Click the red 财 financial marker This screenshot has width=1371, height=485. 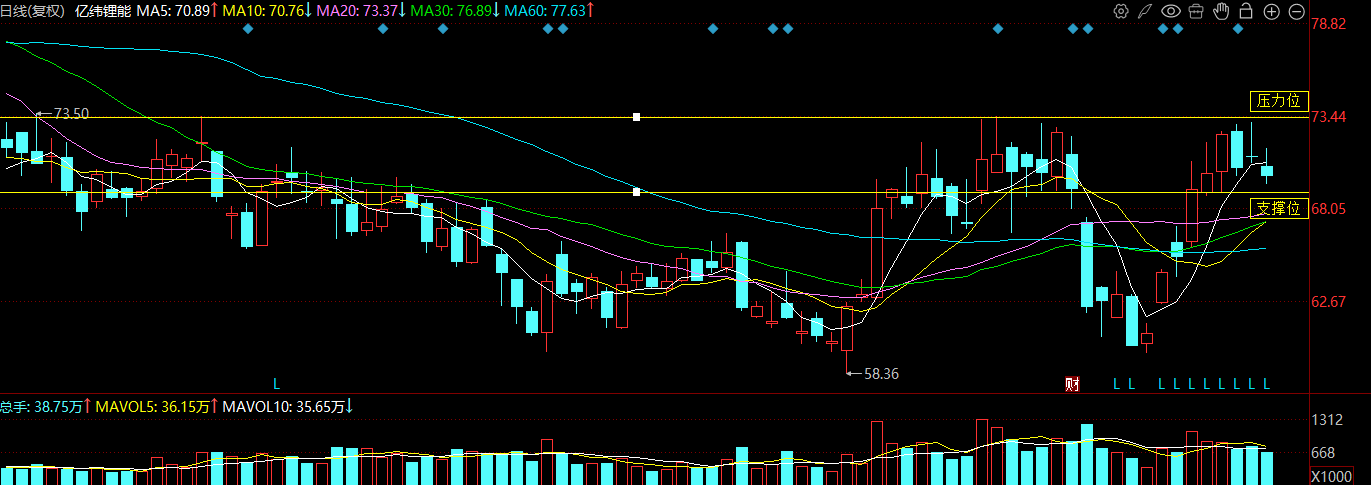1073,383
